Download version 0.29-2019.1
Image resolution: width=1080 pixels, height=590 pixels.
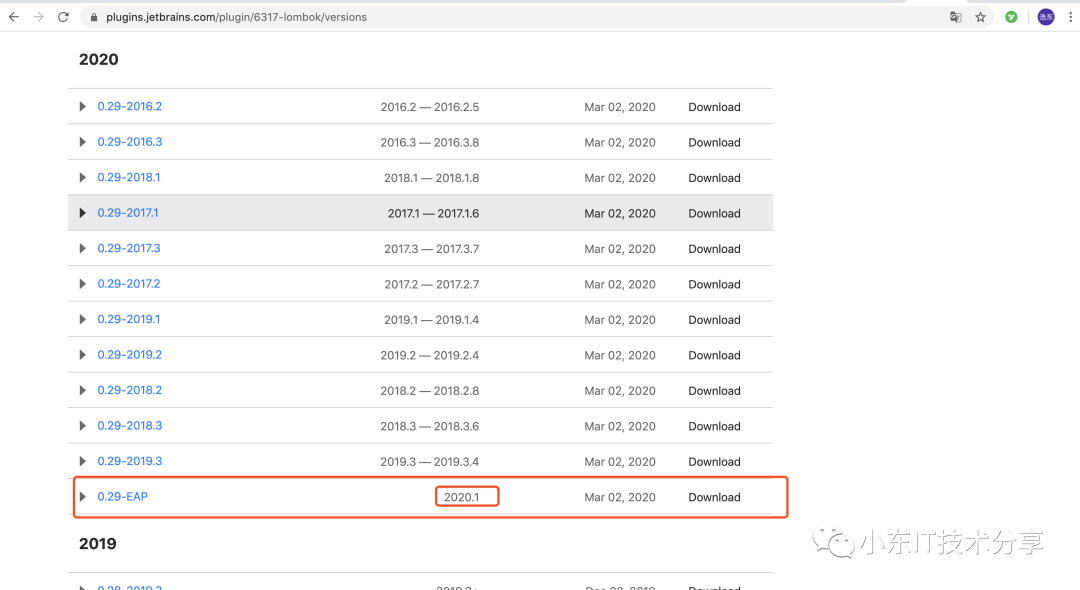[x=714, y=319]
